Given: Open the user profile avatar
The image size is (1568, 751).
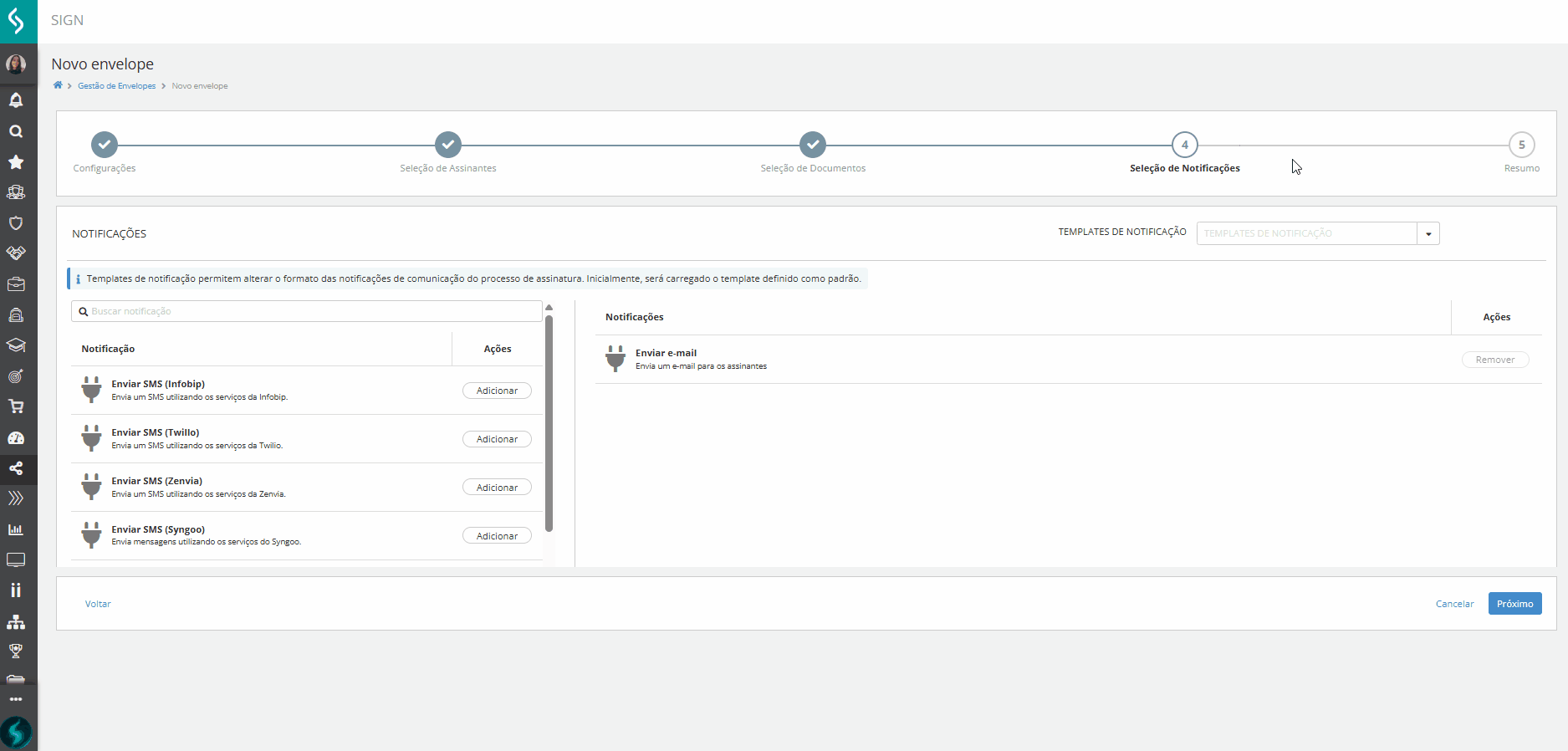Looking at the screenshot, I should pos(16,64).
